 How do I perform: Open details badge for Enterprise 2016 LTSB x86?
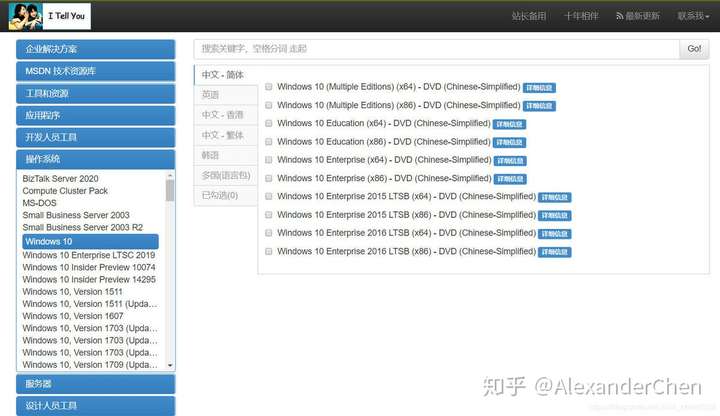tap(555, 252)
